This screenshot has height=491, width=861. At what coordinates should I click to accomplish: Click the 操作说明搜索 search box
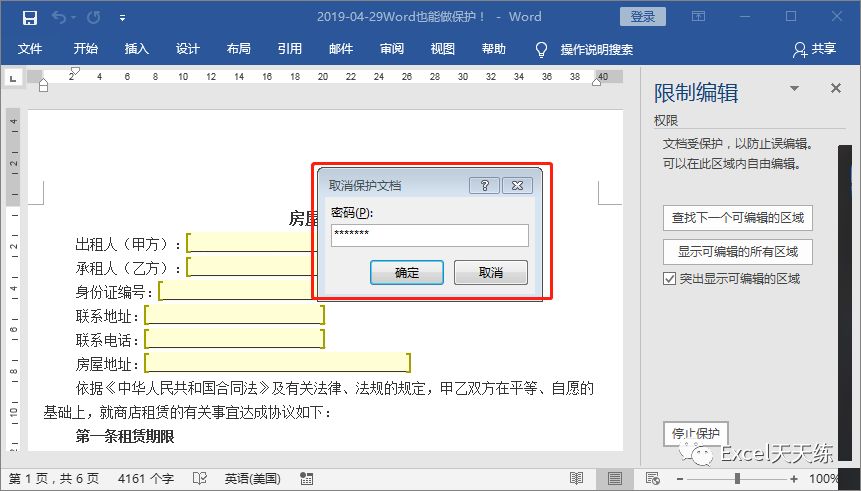[596, 49]
